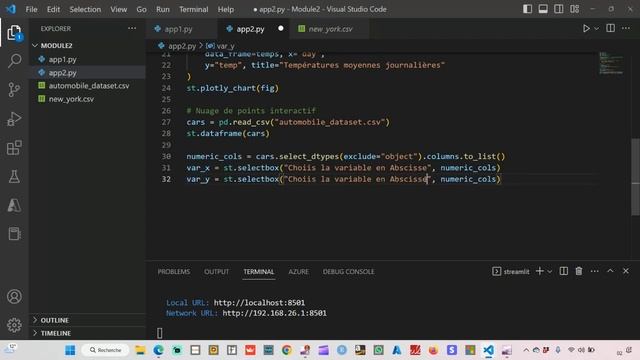Screen dimensions: 640x360
Task: Click the taskbar Recherche search box
Action: tap(106, 350)
